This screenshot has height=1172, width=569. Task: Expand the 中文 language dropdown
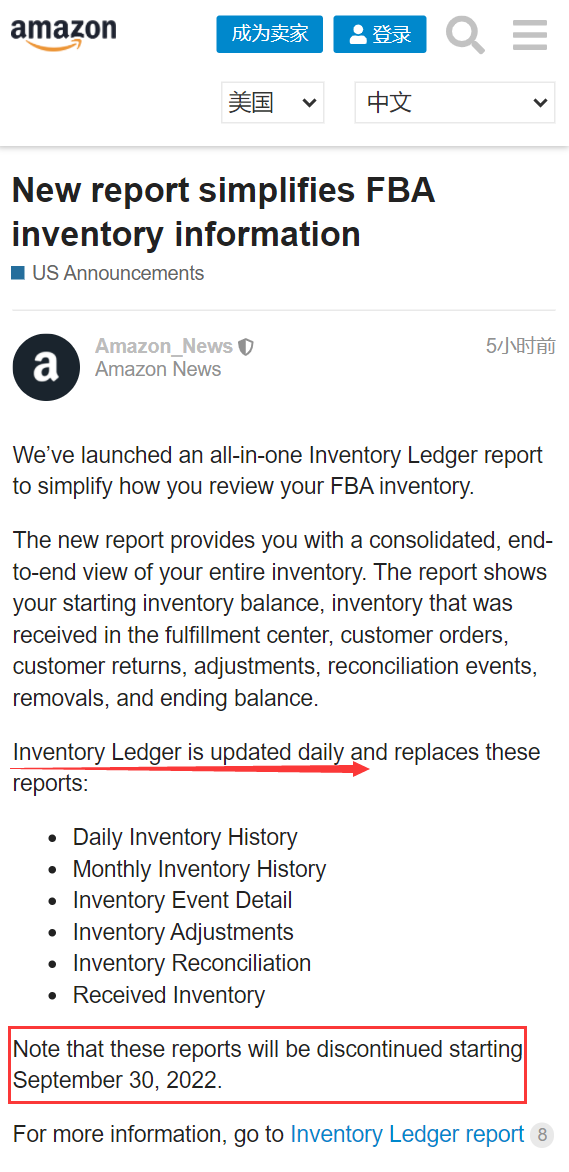(455, 102)
